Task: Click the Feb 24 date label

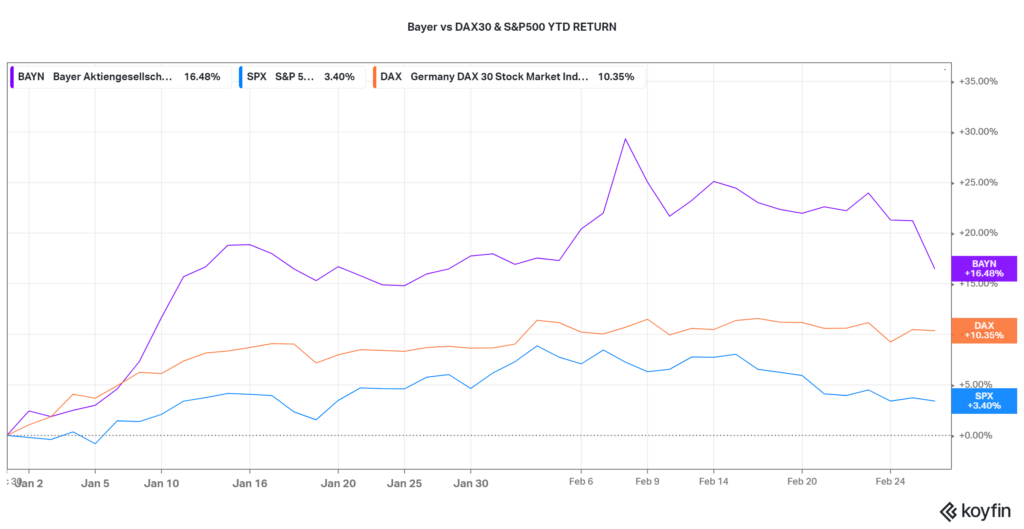Action: (x=889, y=480)
